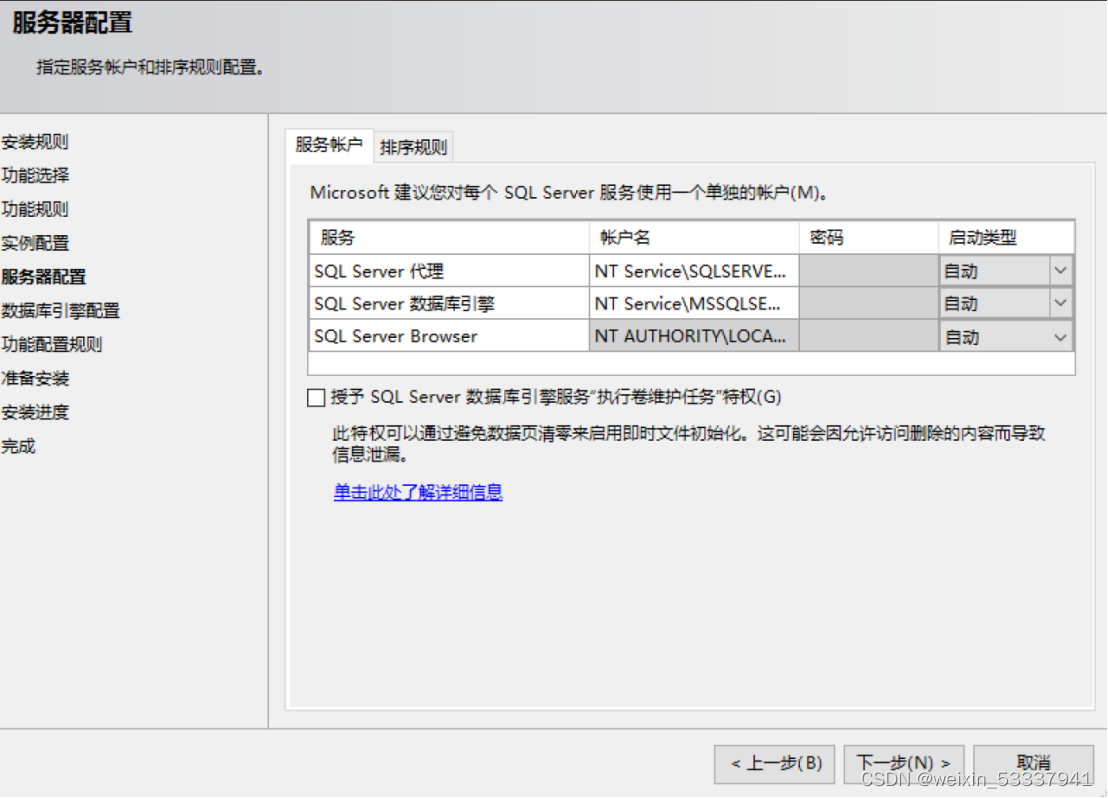Go back with the 上一步(B) button
1108x798 pixels.
pyautogui.click(x=774, y=764)
